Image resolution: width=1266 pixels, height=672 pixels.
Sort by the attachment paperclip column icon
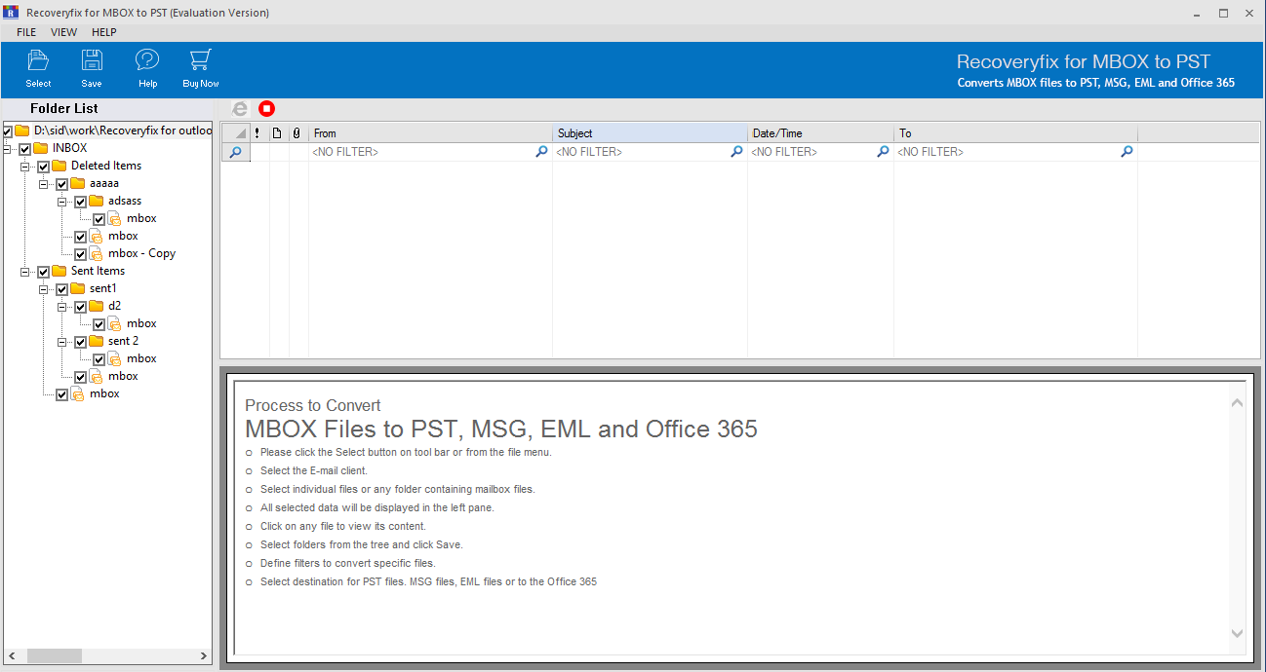click(x=297, y=133)
